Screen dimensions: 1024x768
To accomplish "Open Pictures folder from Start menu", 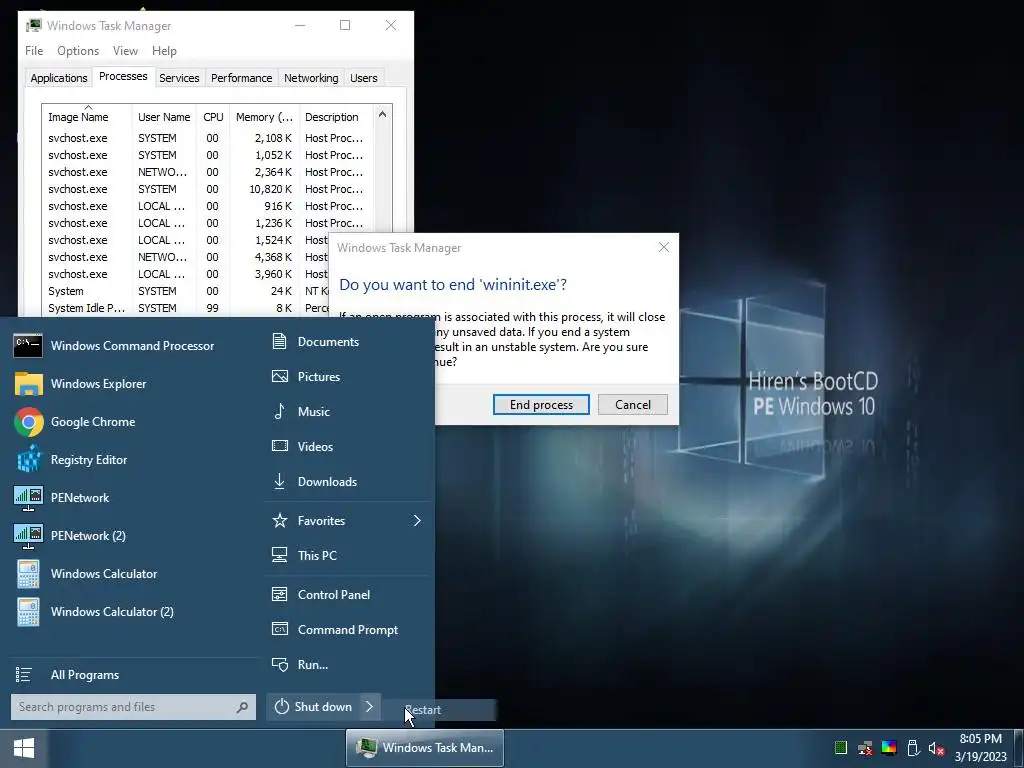I will pyautogui.click(x=348, y=377).
